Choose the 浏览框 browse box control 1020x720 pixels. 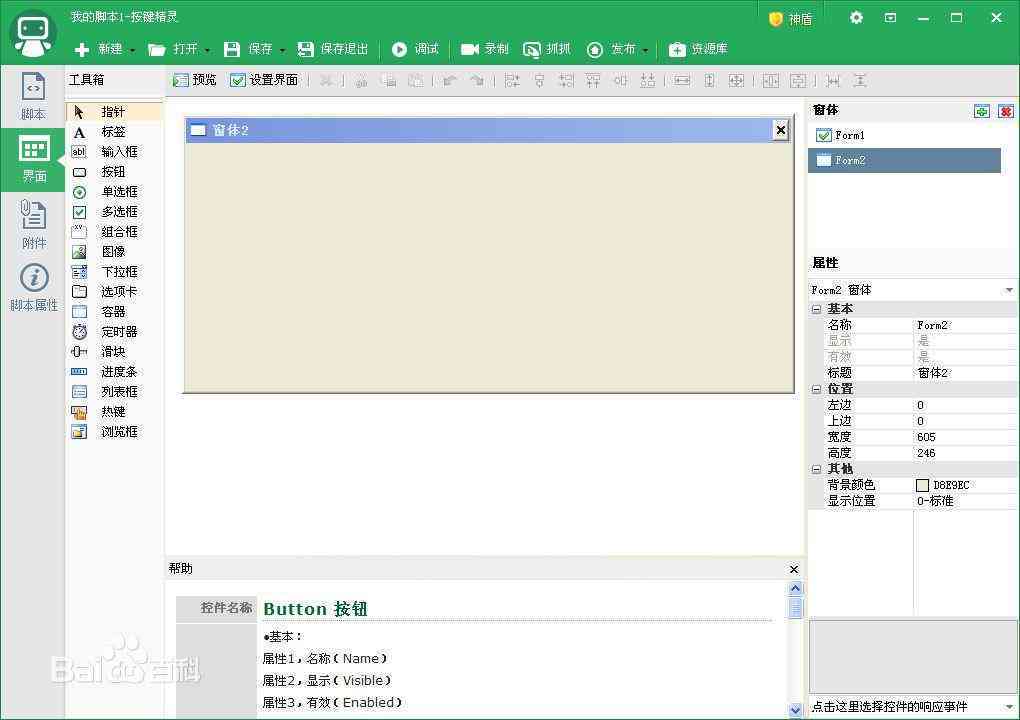point(114,432)
